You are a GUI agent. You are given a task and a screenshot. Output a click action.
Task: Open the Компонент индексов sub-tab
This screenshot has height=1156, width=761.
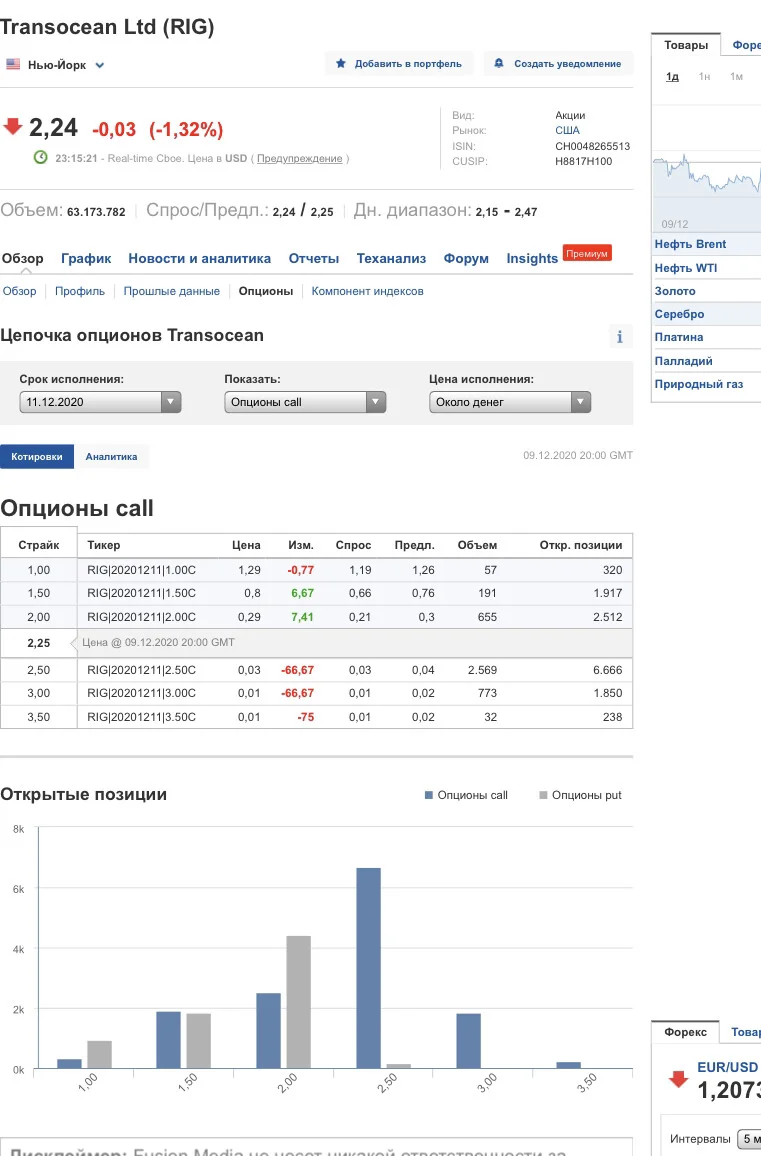(367, 291)
